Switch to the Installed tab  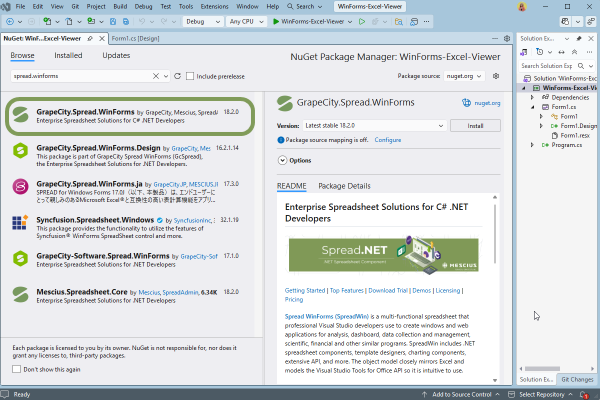coord(68,56)
